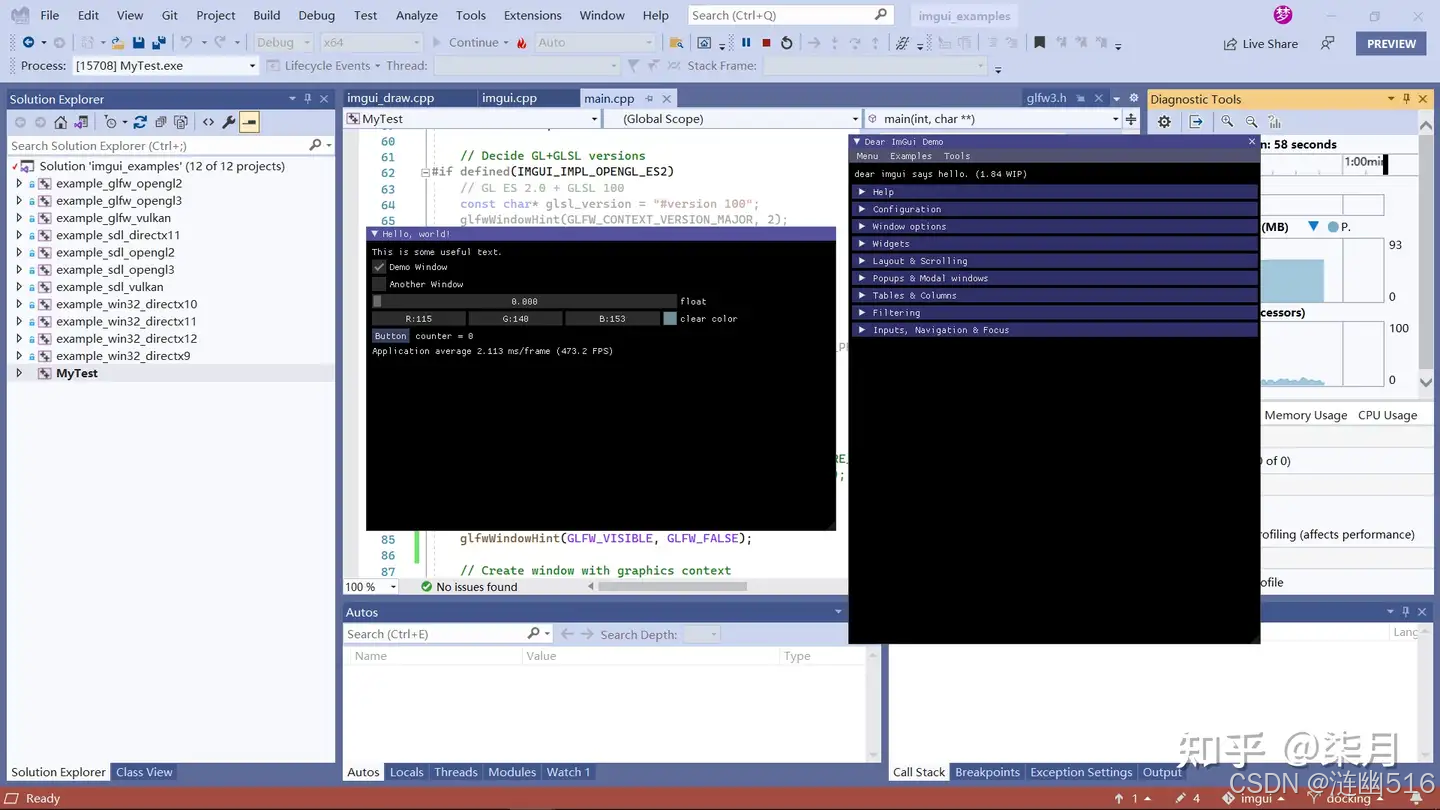This screenshot has width=1440, height=810.
Task: Click the Pause (Break All) debug icon
Action: click(x=746, y=43)
